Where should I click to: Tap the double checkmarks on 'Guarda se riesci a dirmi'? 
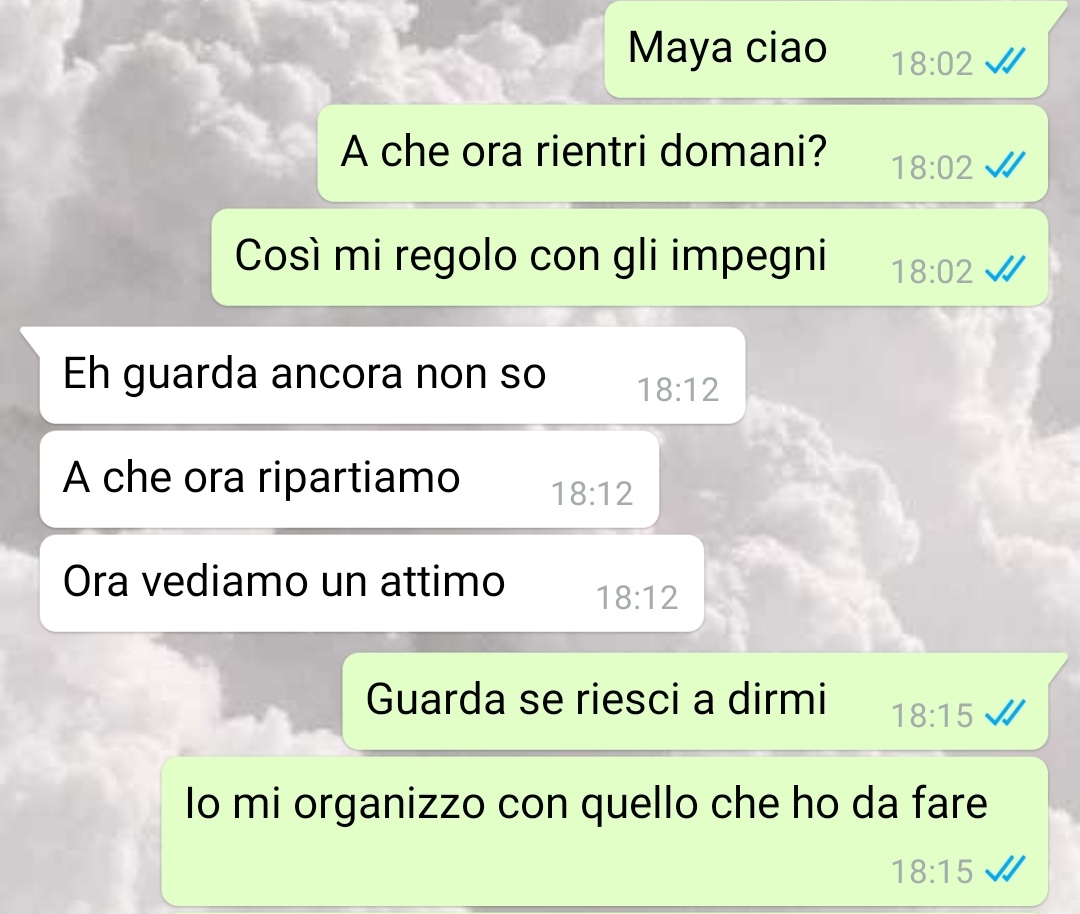tap(1006, 714)
